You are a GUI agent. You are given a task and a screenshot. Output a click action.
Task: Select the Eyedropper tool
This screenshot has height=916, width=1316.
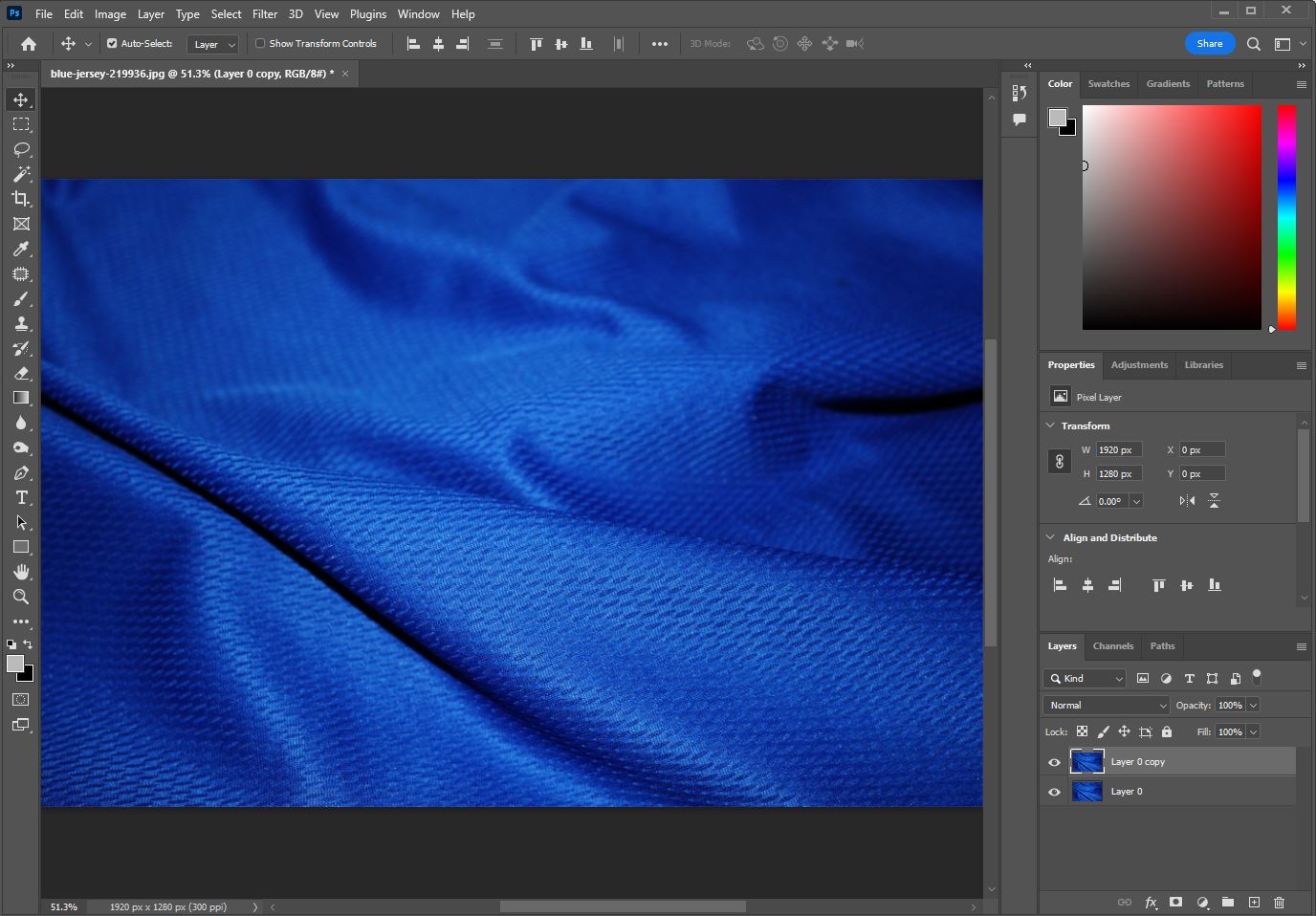pyautogui.click(x=21, y=249)
